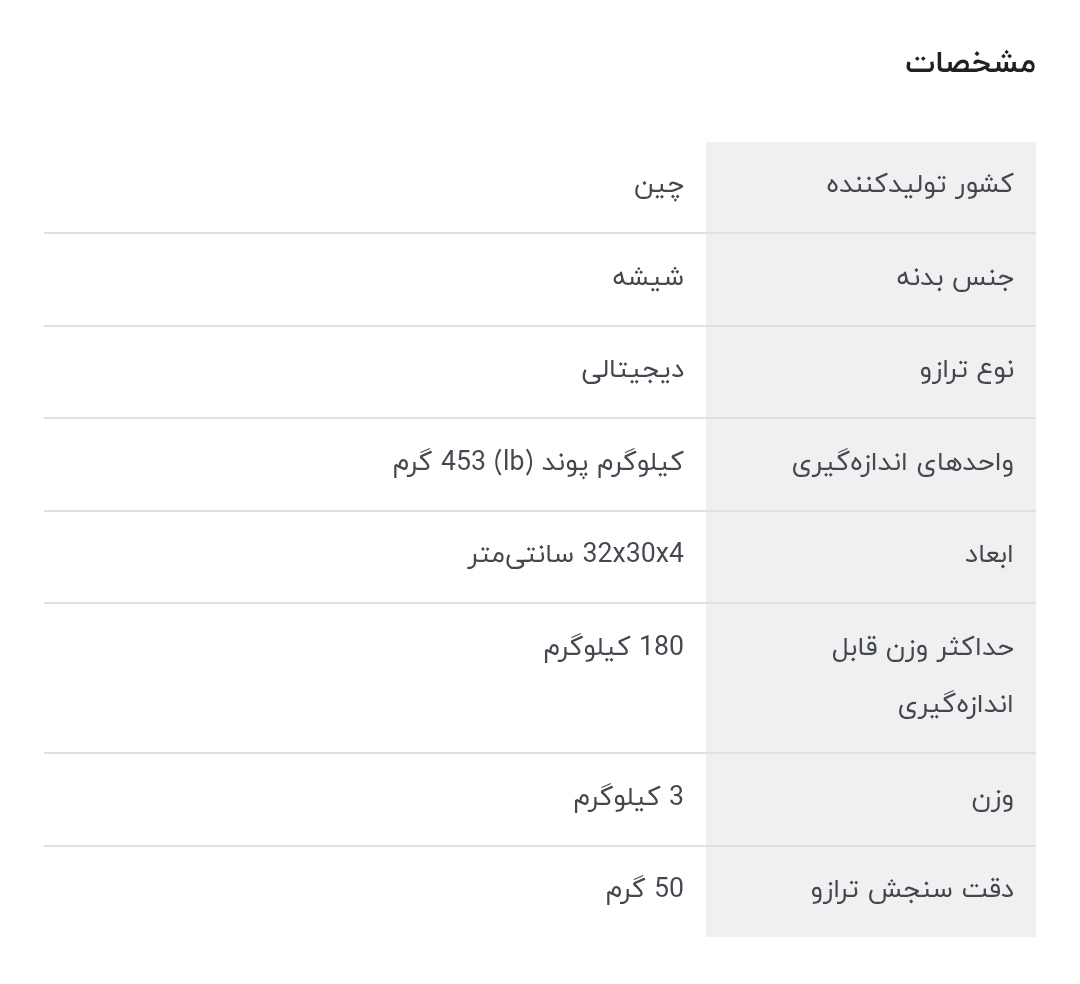
Task: Select the ابعاد label cell
Action: [989, 555]
